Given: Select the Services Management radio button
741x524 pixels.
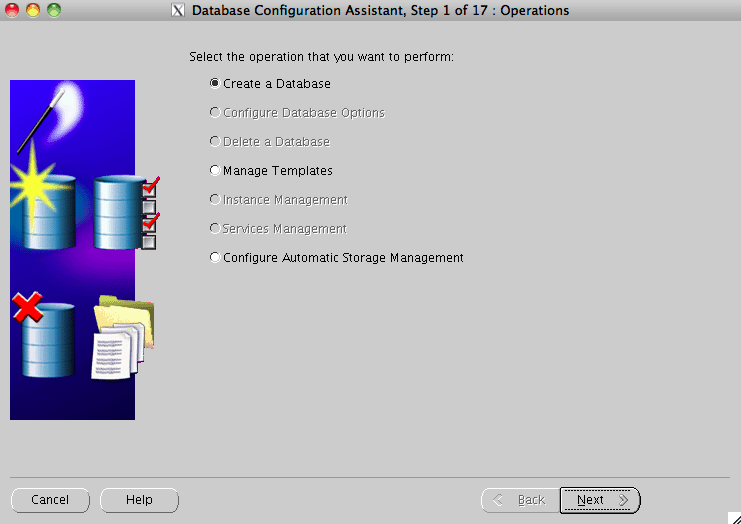Looking at the screenshot, I should 214,229.
